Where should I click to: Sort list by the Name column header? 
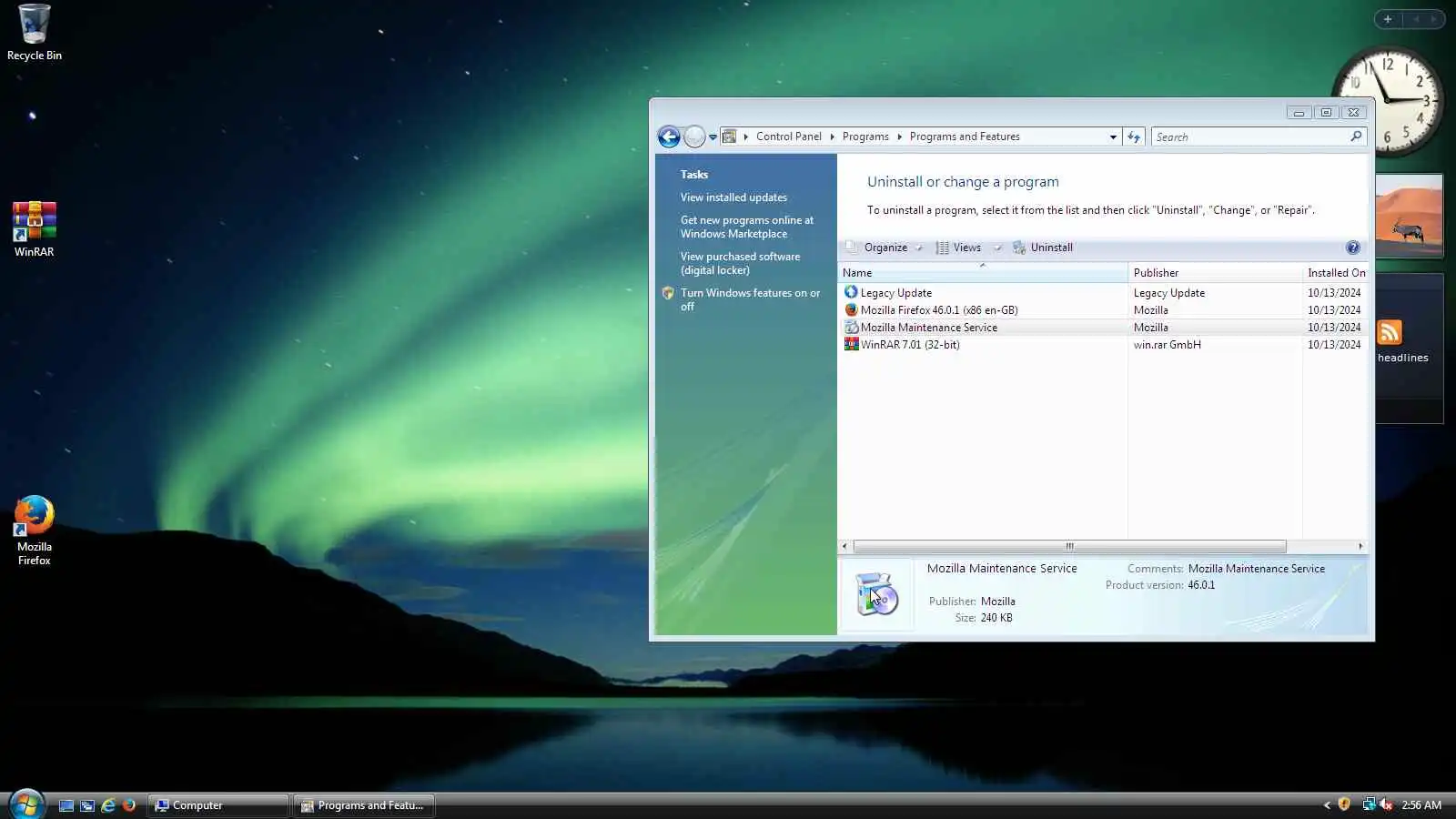click(982, 273)
